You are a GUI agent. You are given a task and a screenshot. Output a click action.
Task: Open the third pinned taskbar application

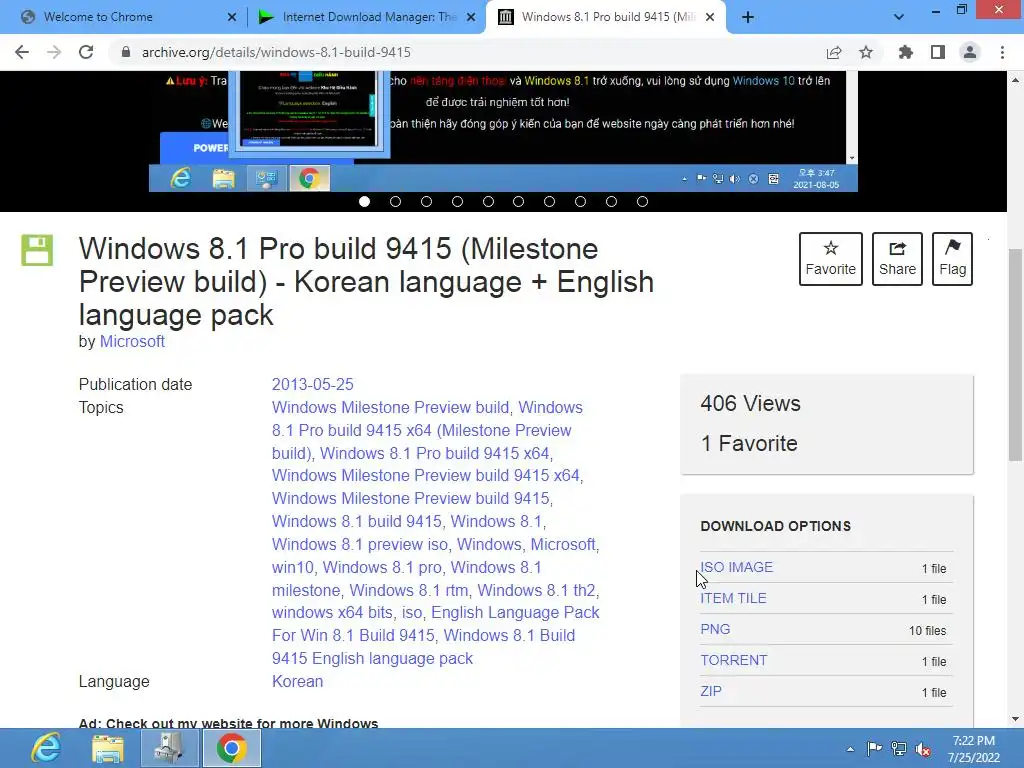tap(168, 748)
